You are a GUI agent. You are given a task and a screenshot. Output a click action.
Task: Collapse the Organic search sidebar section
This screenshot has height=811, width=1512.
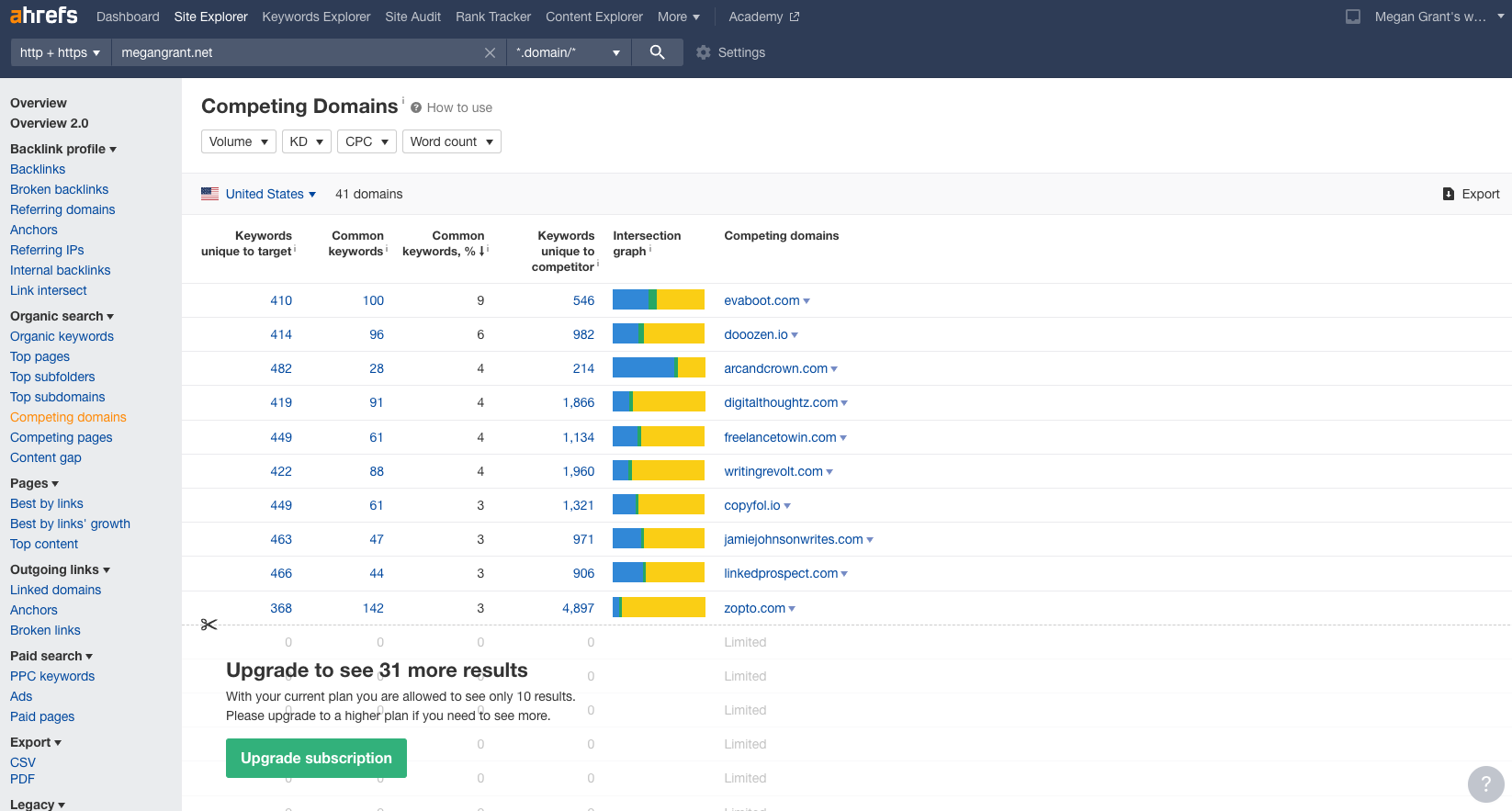point(62,316)
